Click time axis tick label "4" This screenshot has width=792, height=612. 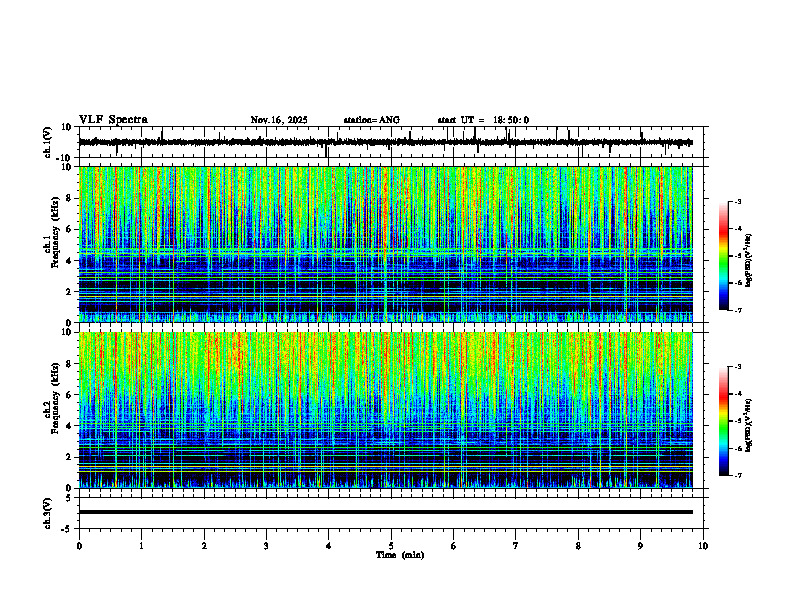[x=329, y=546]
